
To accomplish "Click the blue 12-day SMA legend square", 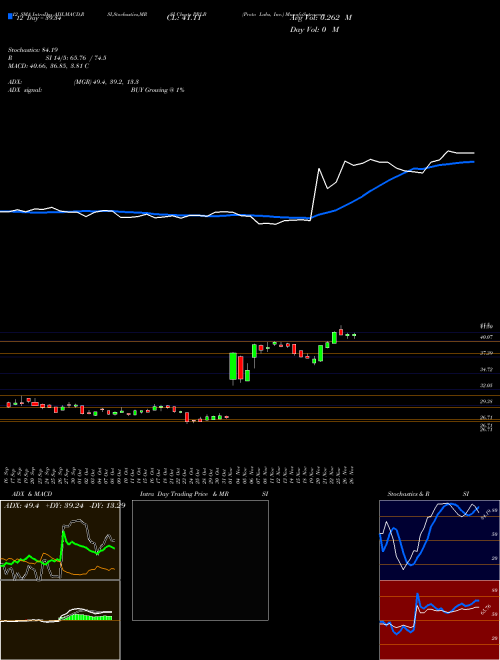I will (10, 17).
